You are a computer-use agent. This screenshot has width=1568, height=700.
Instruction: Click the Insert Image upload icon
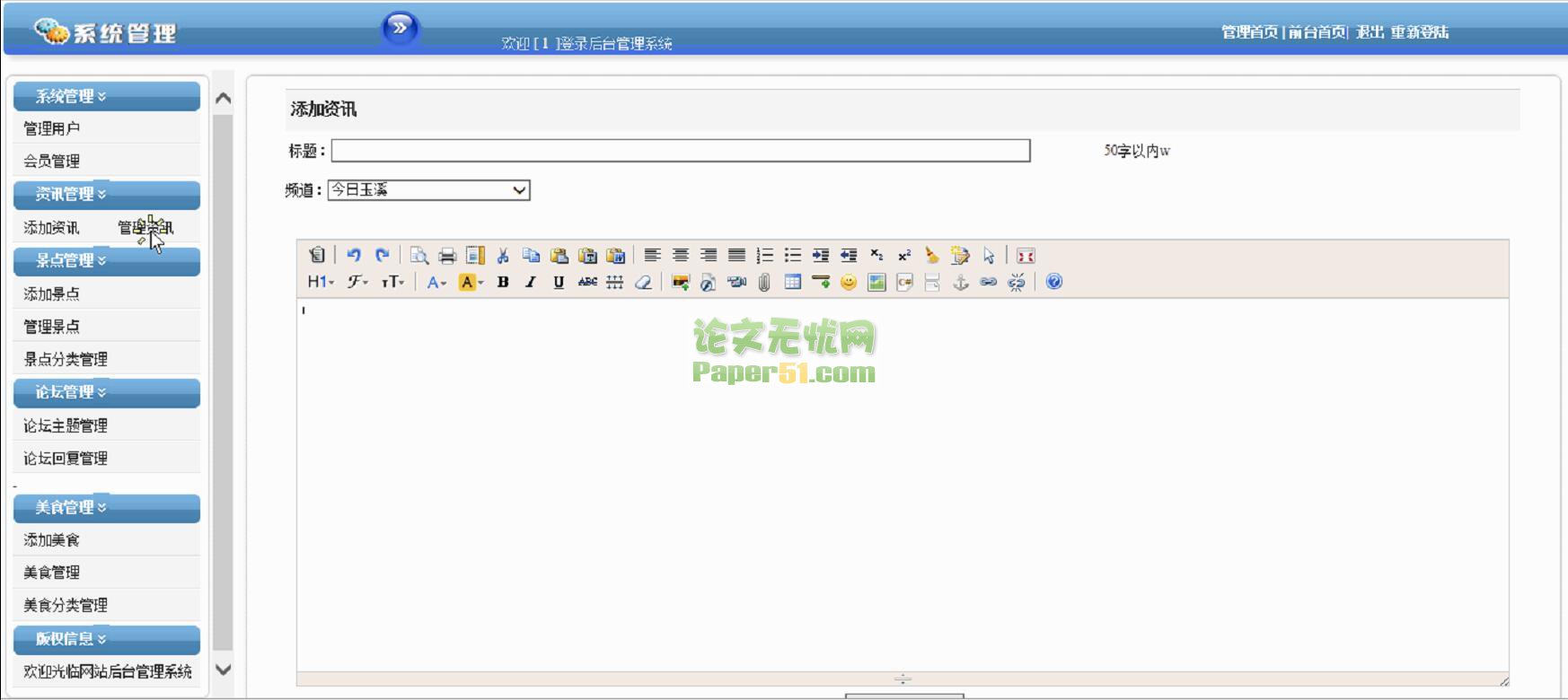(681, 282)
